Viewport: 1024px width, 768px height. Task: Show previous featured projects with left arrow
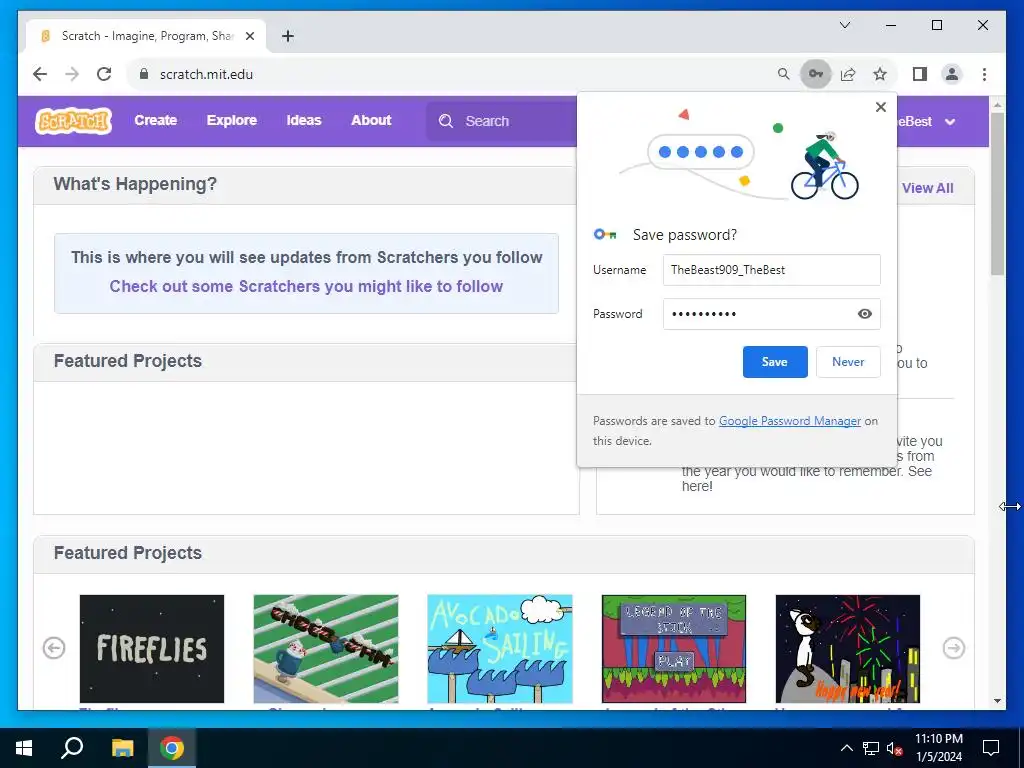coord(54,648)
